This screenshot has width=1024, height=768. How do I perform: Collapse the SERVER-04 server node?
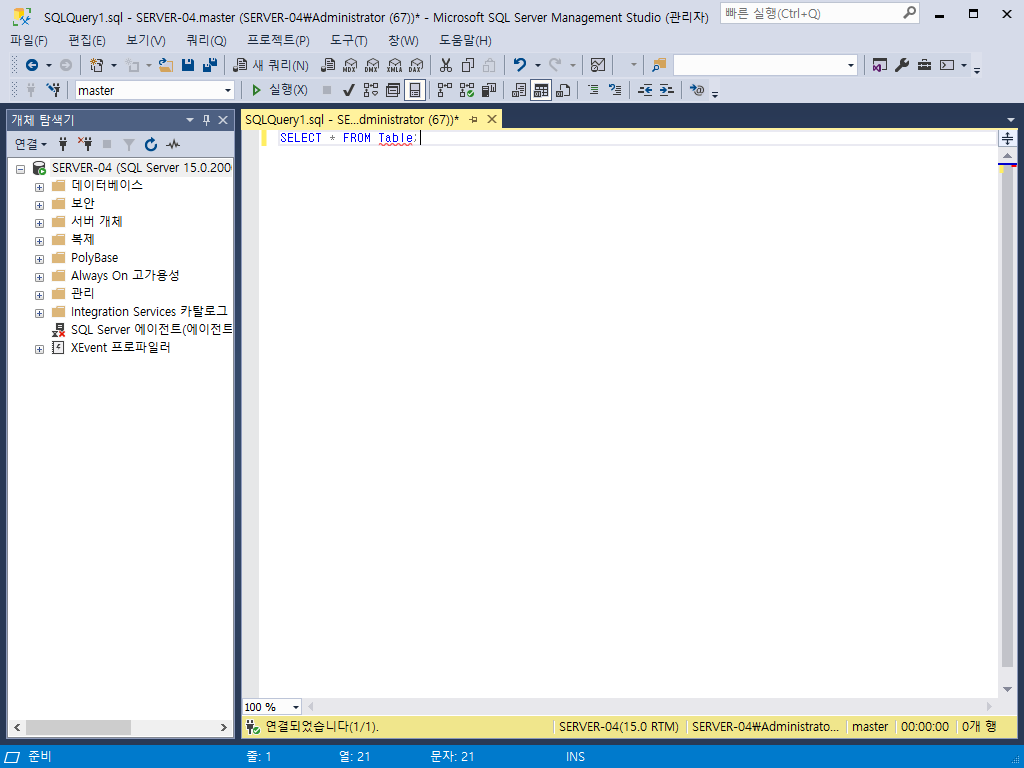point(20,169)
